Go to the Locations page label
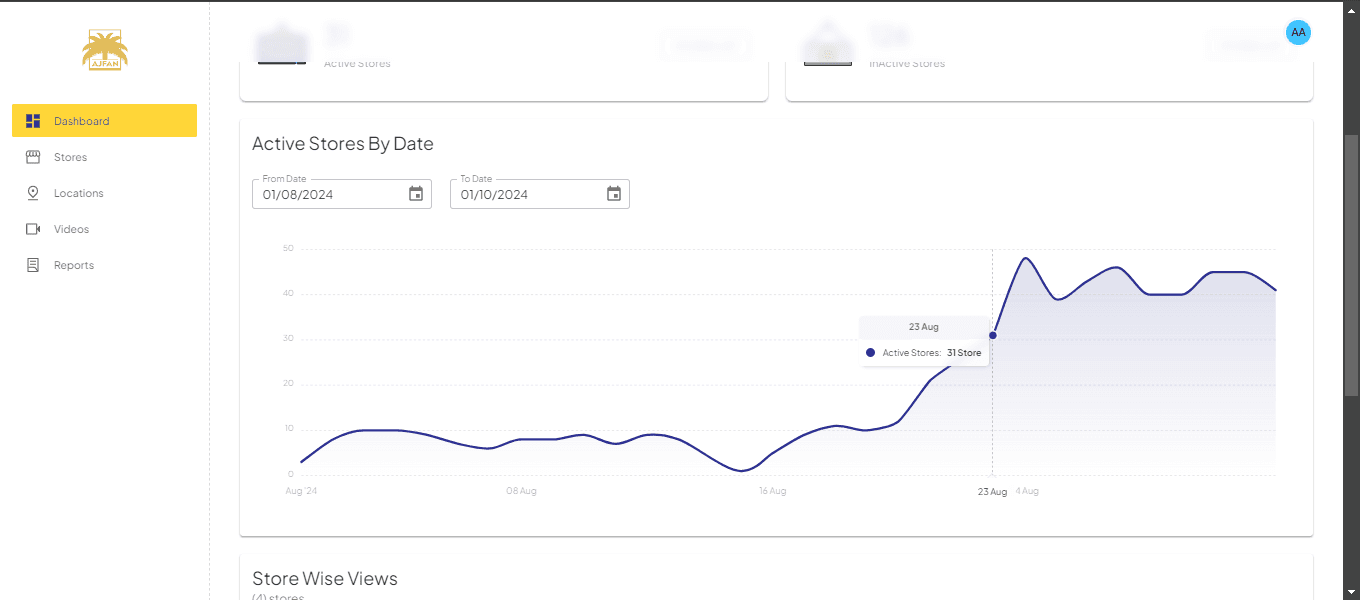 click(x=78, y=193)
